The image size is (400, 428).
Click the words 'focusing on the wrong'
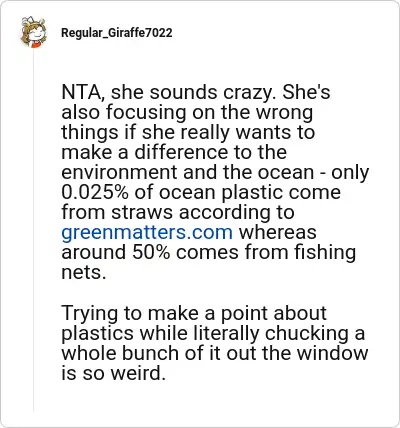[209, 112]
